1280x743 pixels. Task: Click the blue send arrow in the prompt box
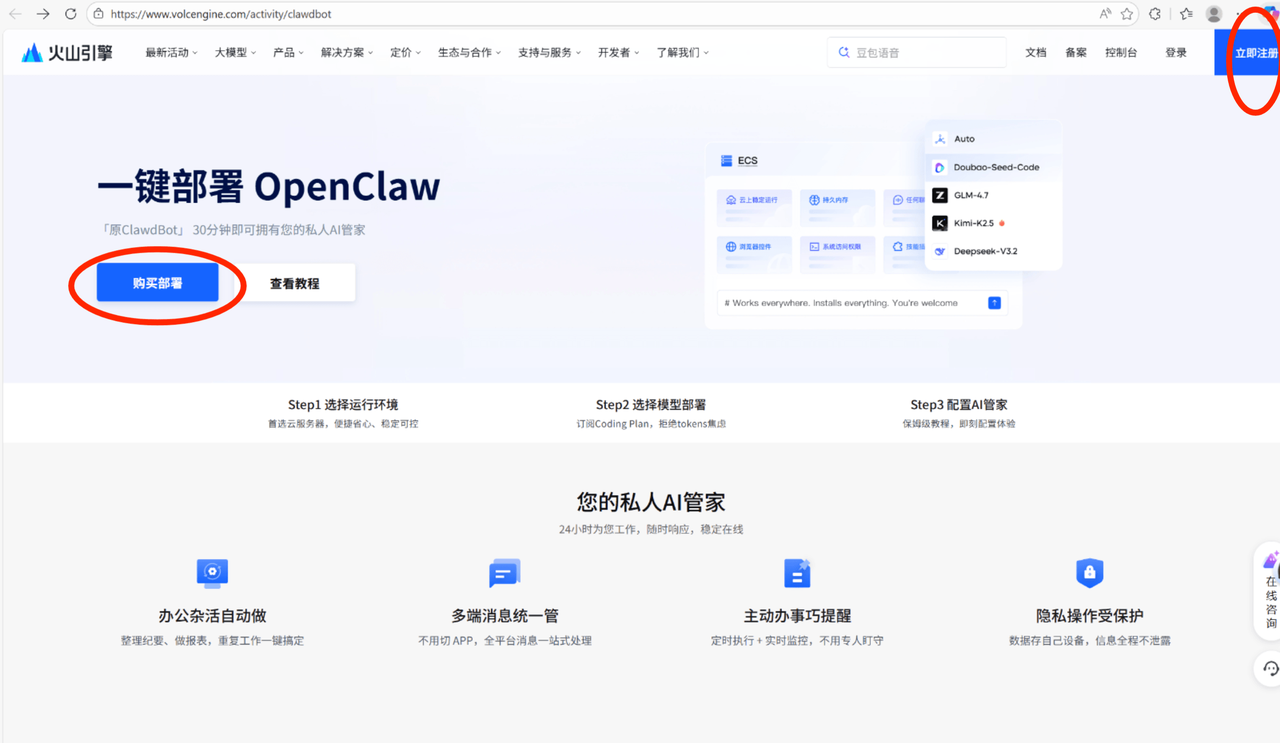click(x=994, y=303)
